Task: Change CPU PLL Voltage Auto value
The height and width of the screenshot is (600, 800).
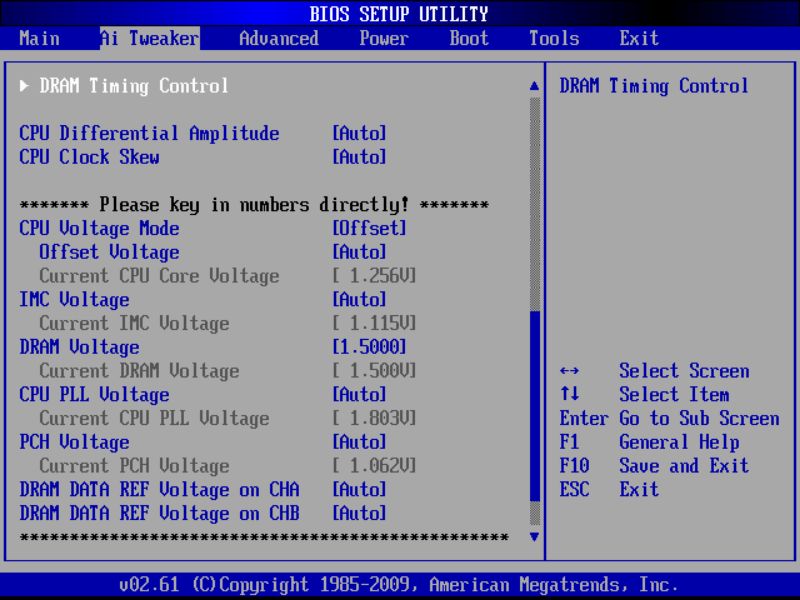Action: [359, 394]
